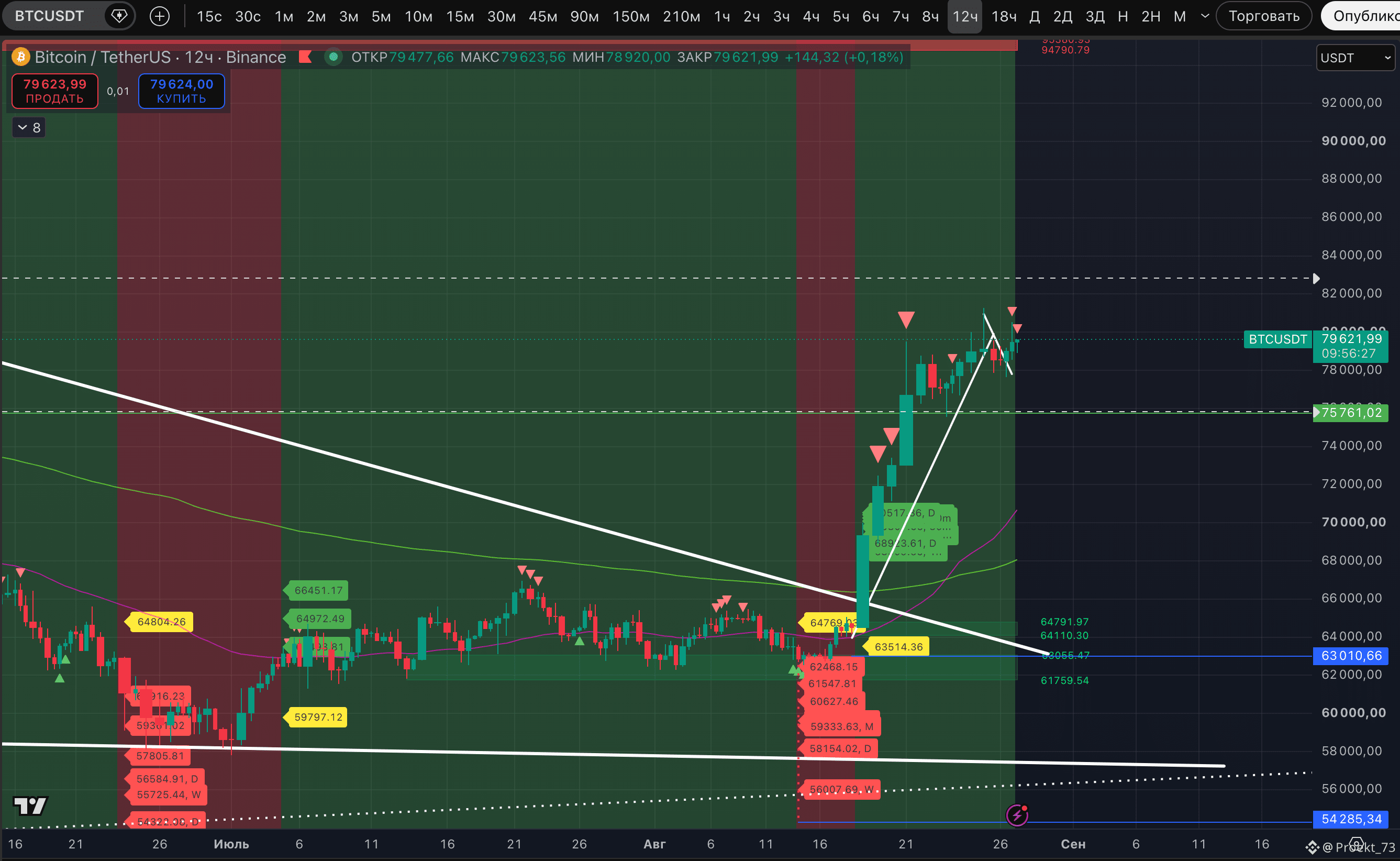This screenshot has width=1400, height=861.
Task: Click the active 12ч timeframe
Action: tap(965, 17)
